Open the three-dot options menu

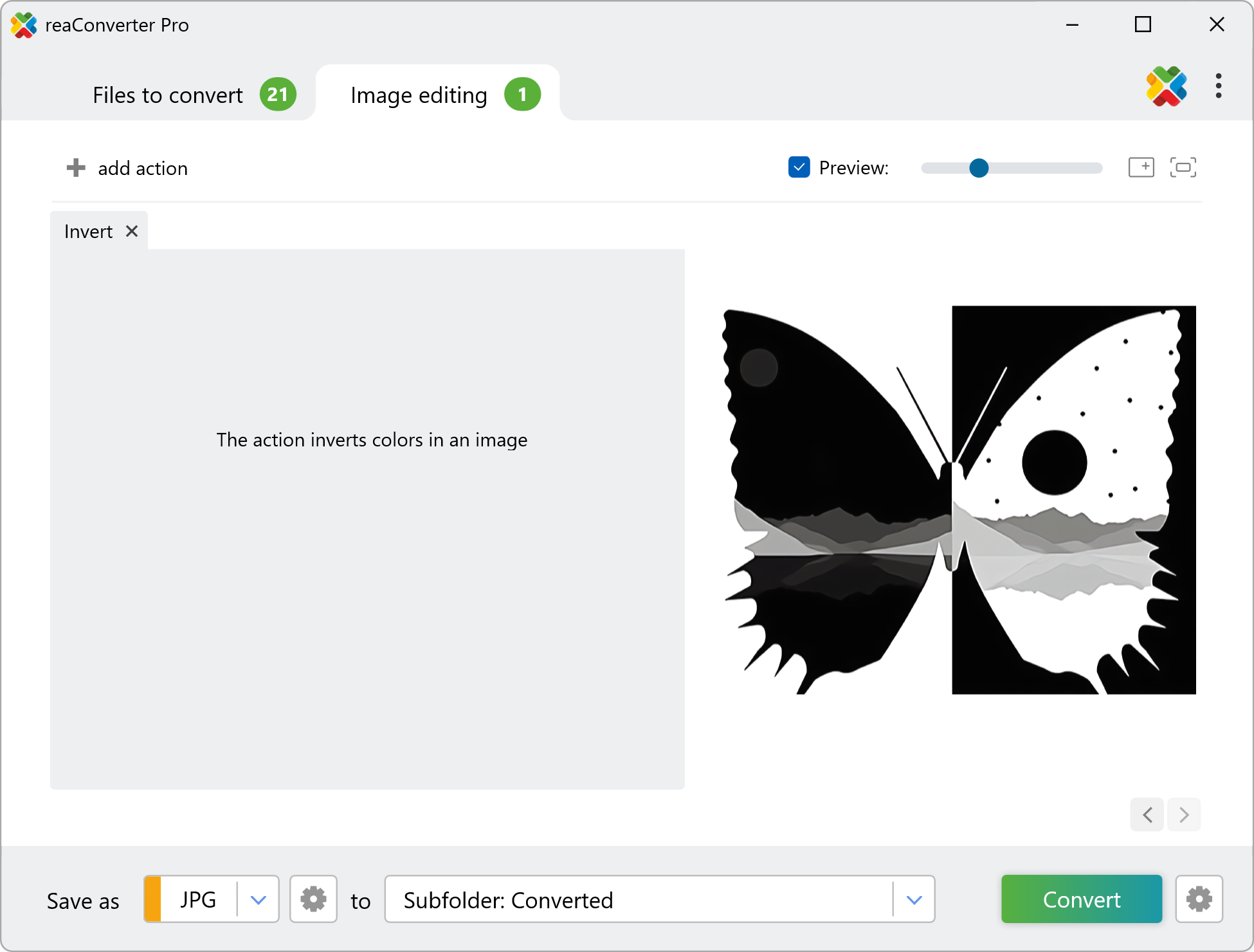(x=1218, y=86)
